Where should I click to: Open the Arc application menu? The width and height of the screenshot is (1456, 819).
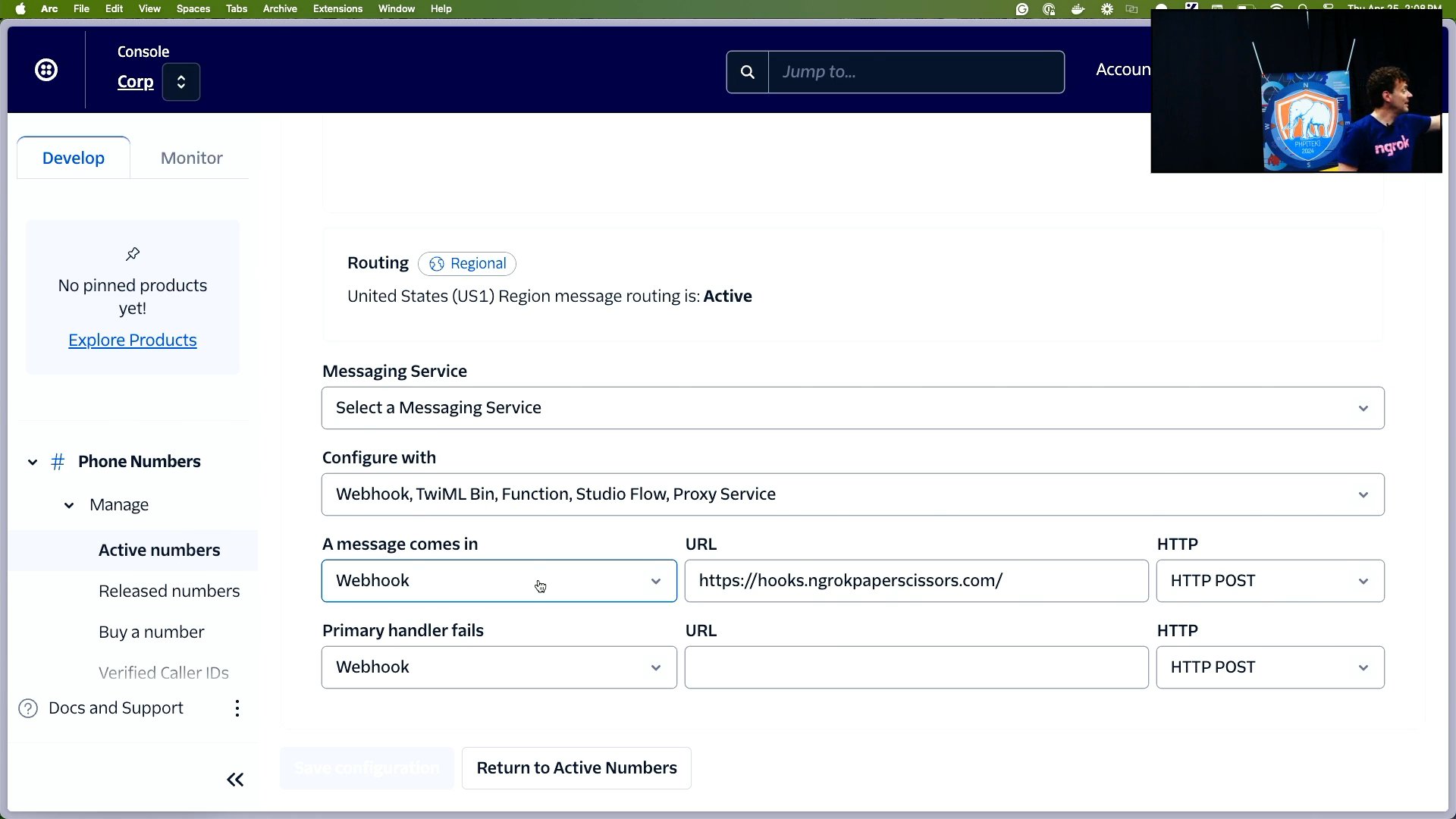(49, 9)
